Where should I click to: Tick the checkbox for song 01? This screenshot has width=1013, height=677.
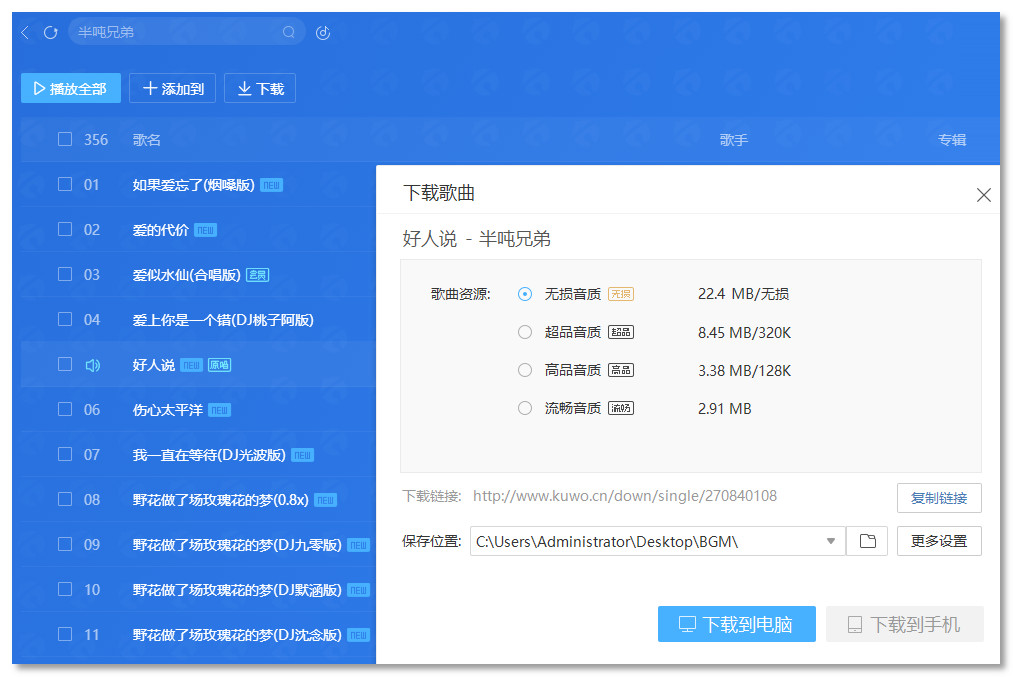(x=65, y=184)
